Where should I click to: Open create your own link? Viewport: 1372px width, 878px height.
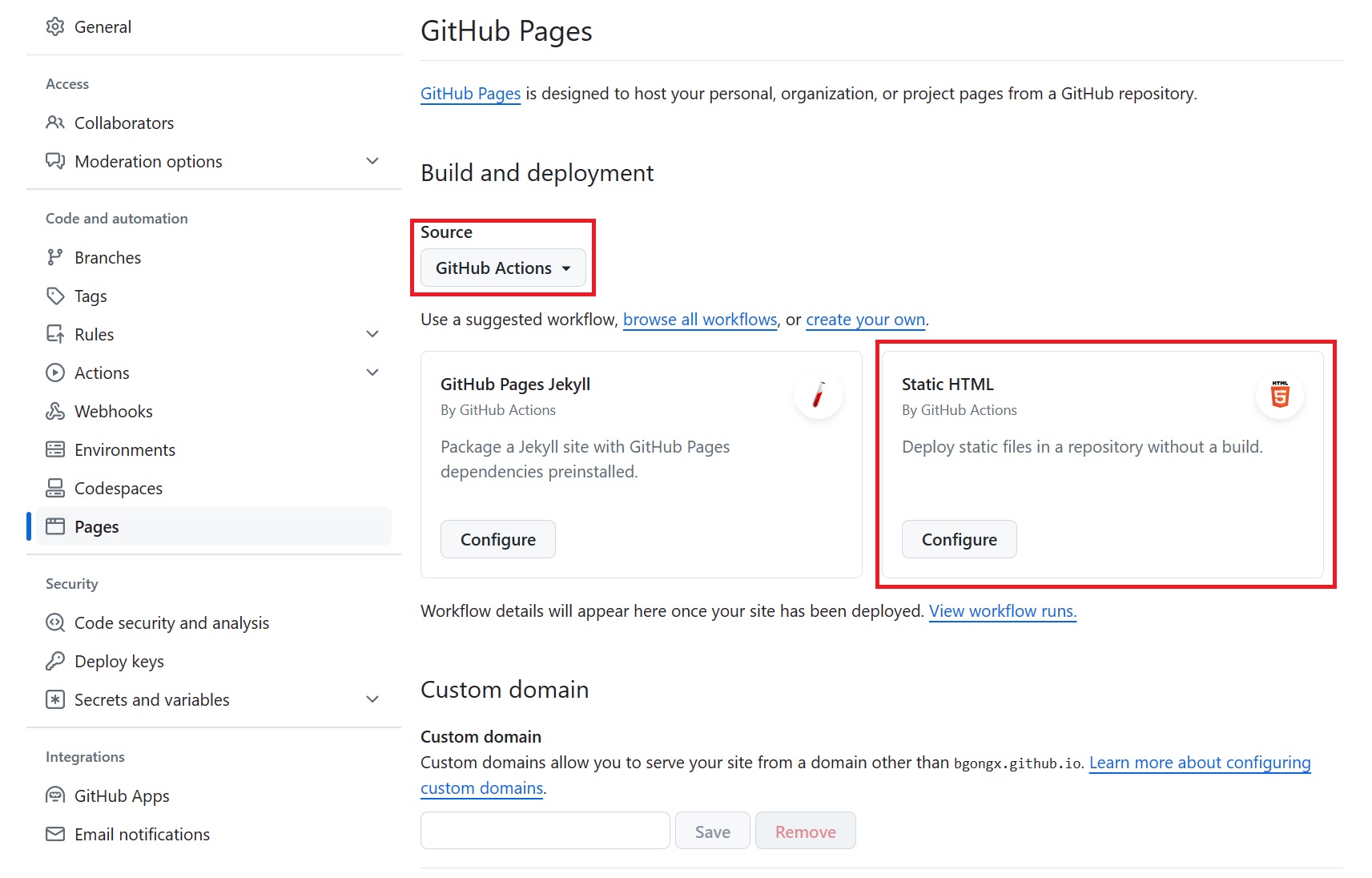pyautogui.click(x=866, y=320)
